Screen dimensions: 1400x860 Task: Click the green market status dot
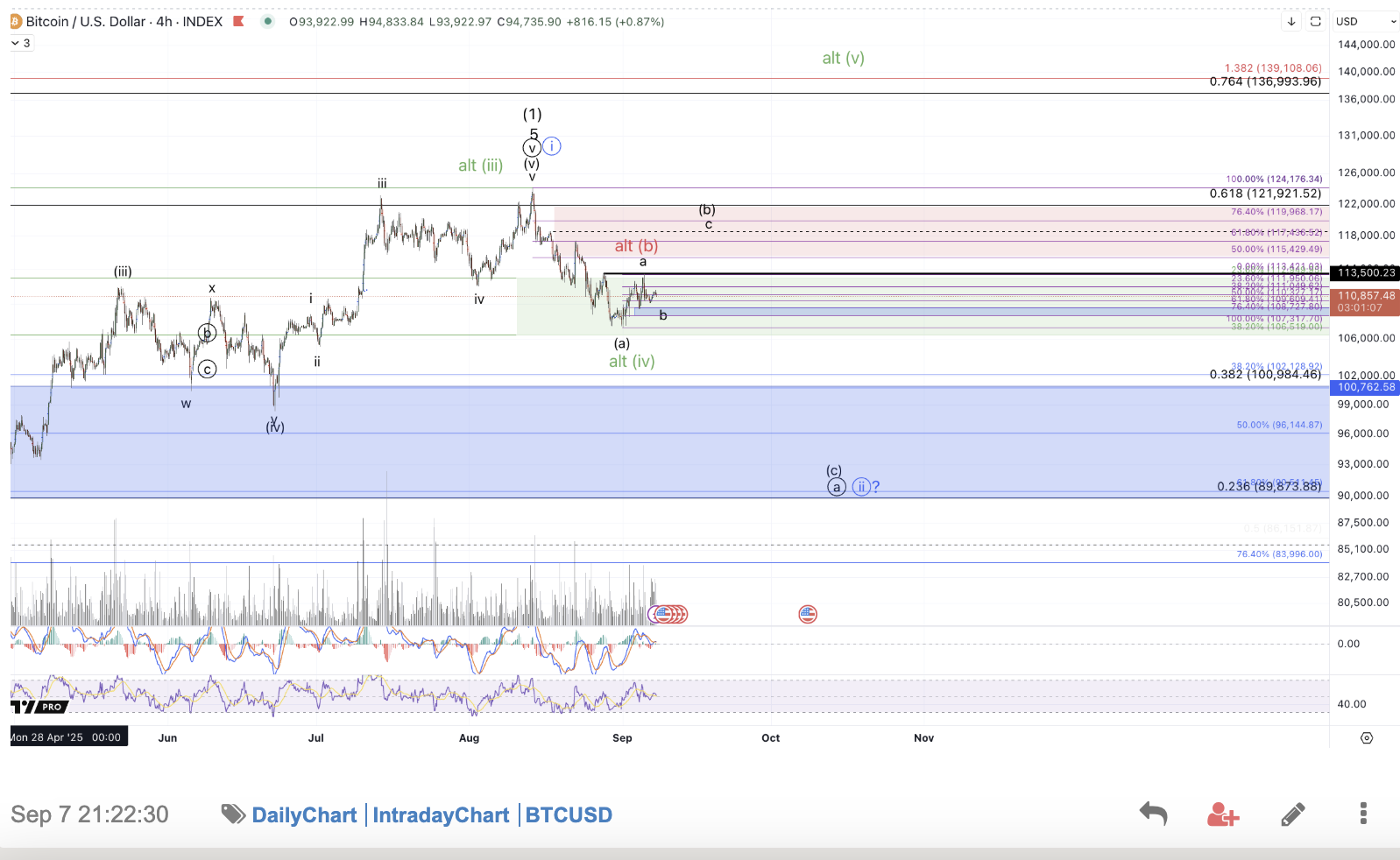point(268,22)
